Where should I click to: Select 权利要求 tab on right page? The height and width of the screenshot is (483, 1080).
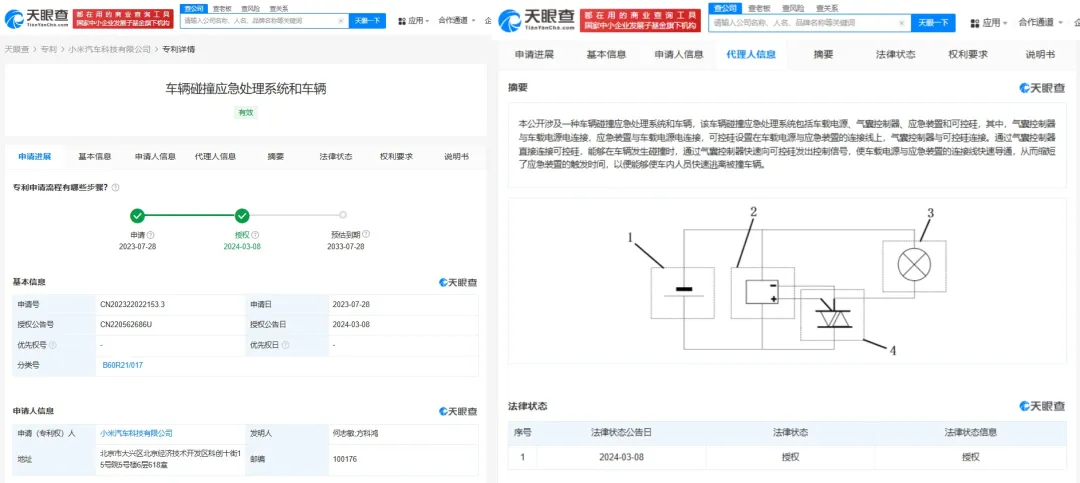(968, 54)
